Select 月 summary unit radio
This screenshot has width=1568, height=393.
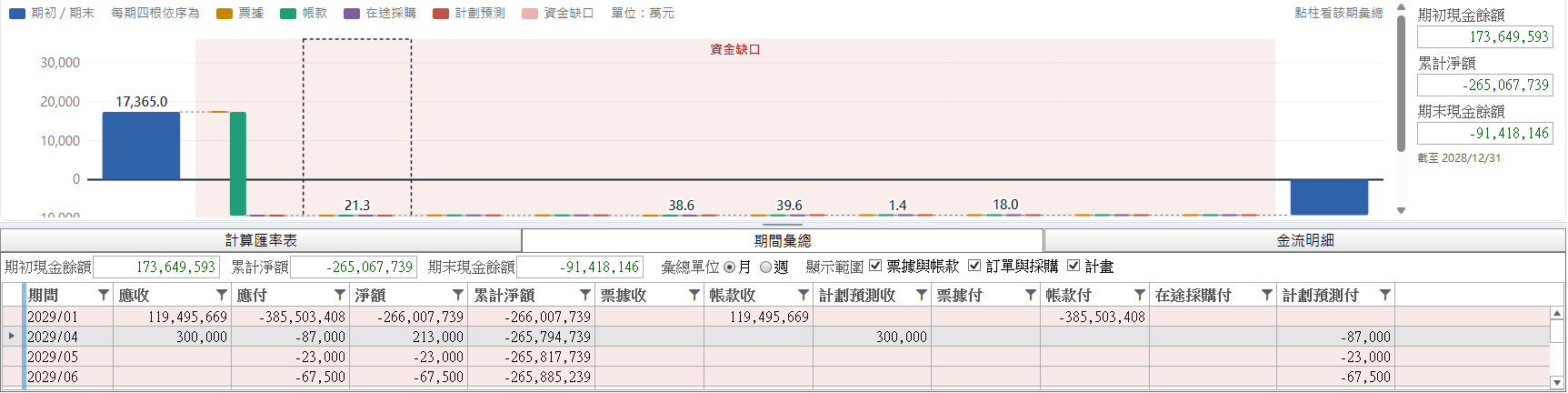click(729, 267)
